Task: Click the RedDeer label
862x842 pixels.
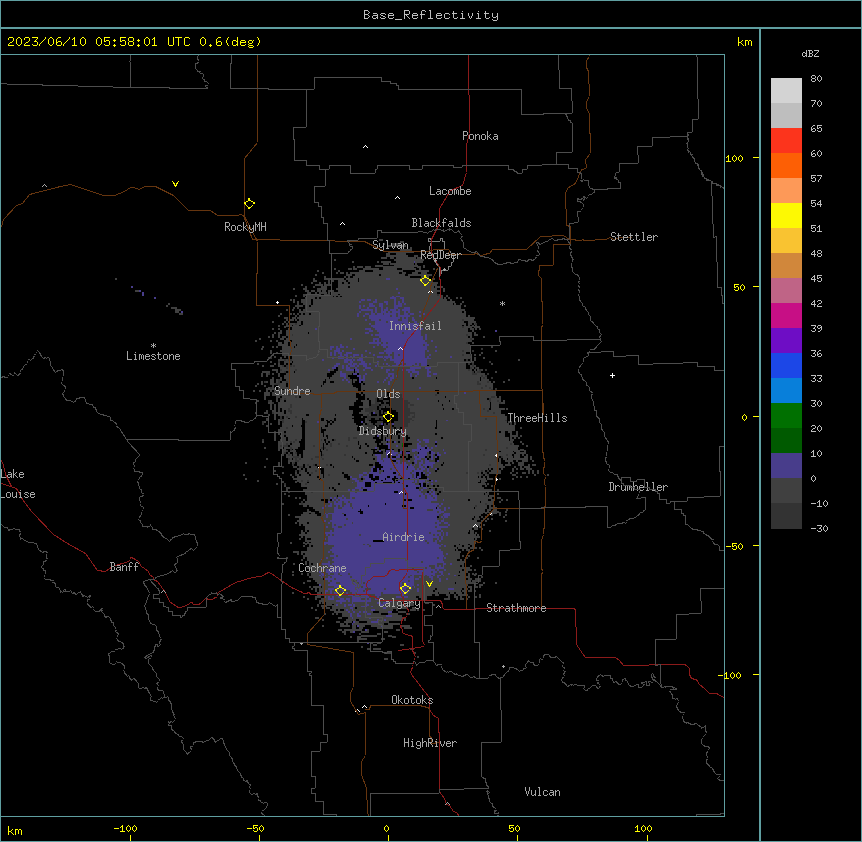Action: [x=440, y=255]
